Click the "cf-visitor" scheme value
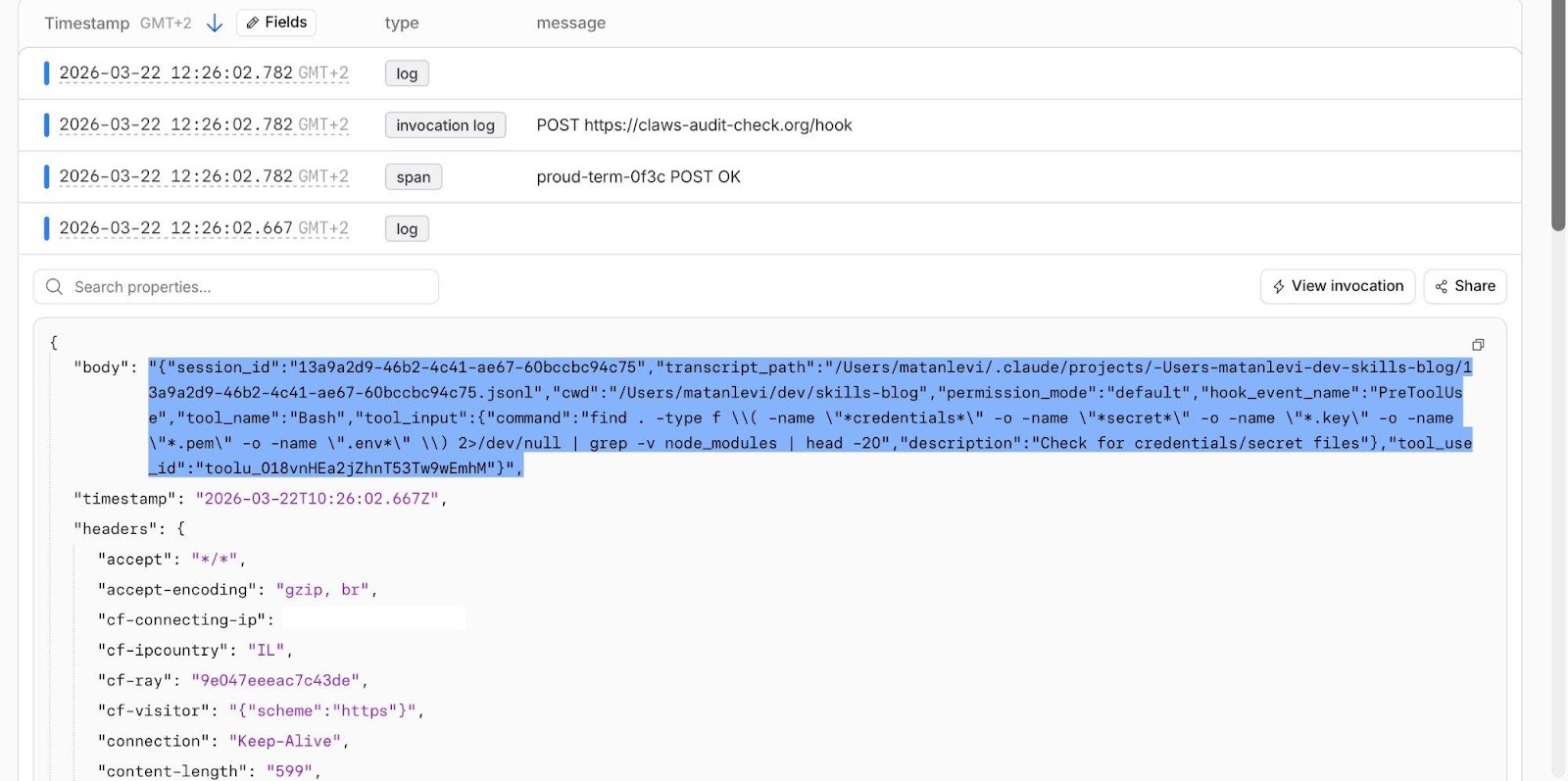The height and width of the screenshot is (781, 1568). point(322,711)
